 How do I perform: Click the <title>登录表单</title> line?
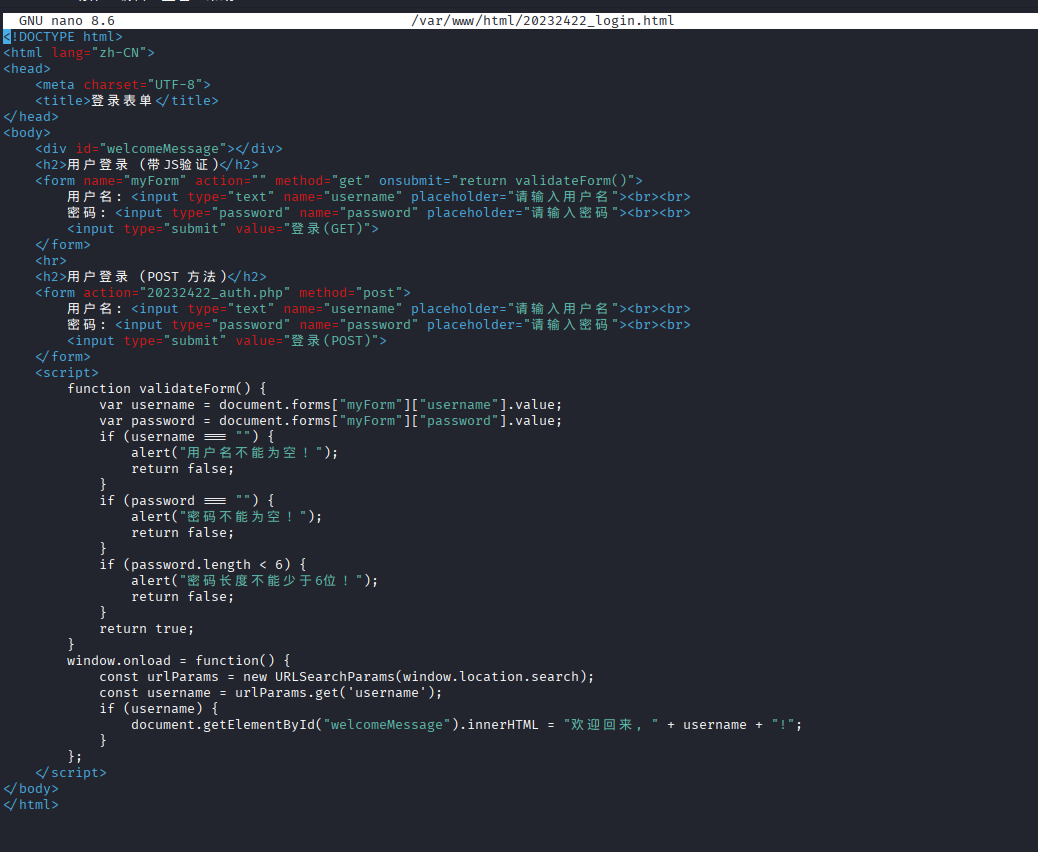coord(126,101)
